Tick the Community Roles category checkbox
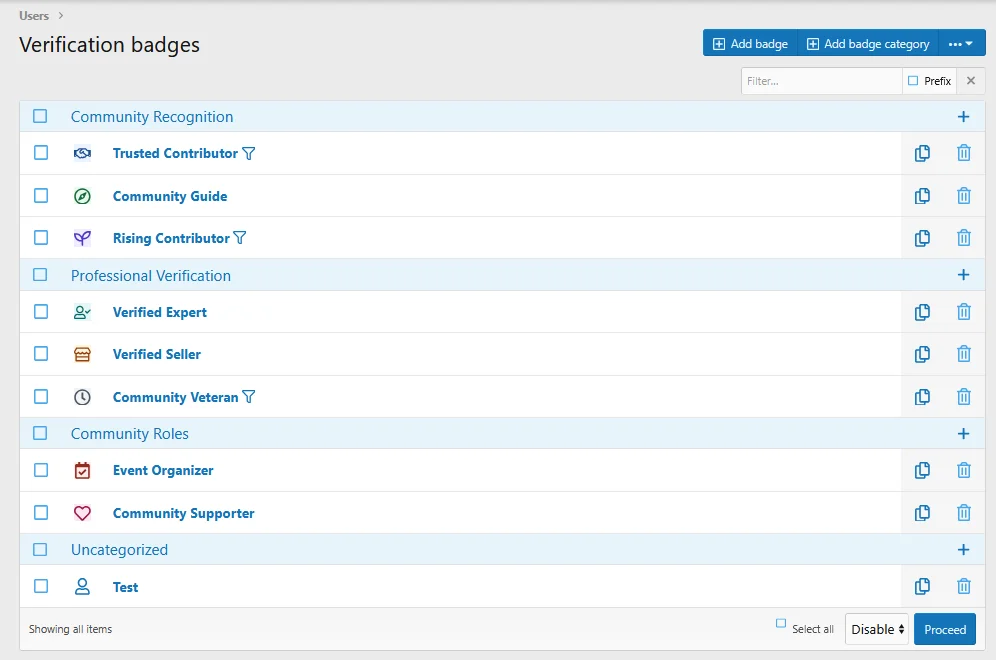Image resolution: width=996 pixels, height=660 pixels. [x=40, y=433]
